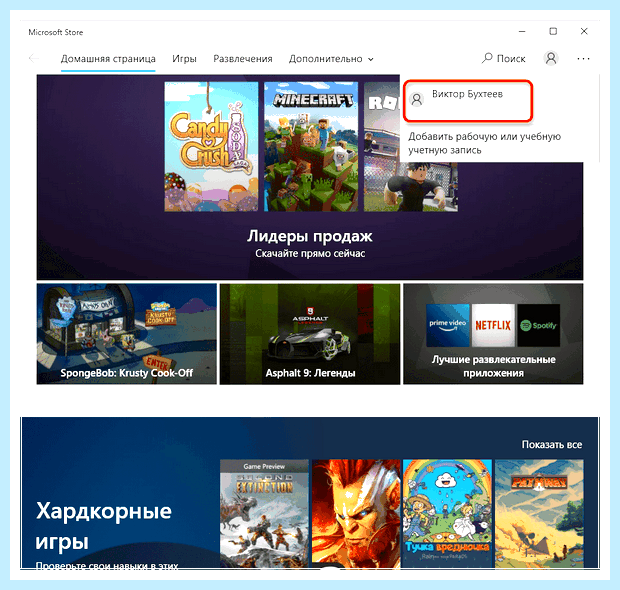Open Candy Crush Soda Saga thumbnail
The height and width of the screenshot is (590, 620).
211,146
